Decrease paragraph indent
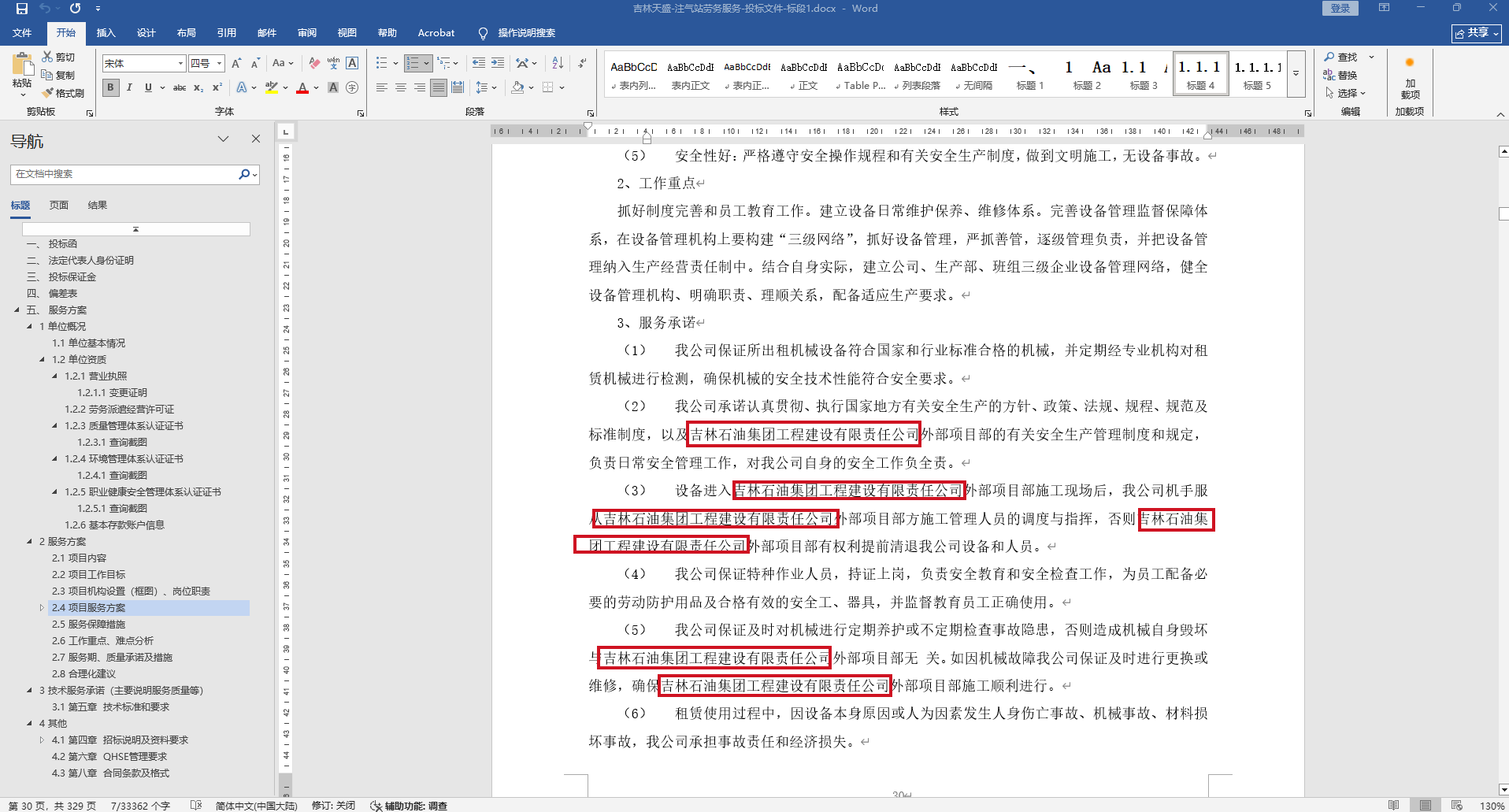 click(x=479, y=63)
